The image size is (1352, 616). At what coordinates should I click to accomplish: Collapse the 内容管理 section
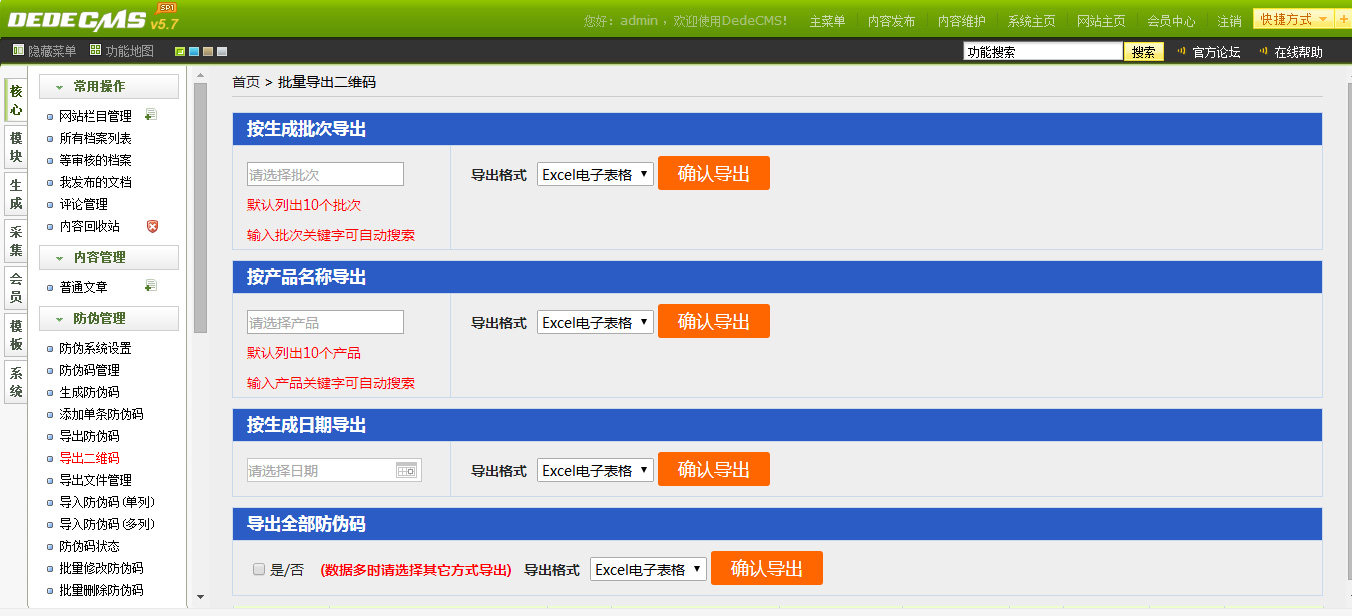pyautogui.click(x=109, y=257)
